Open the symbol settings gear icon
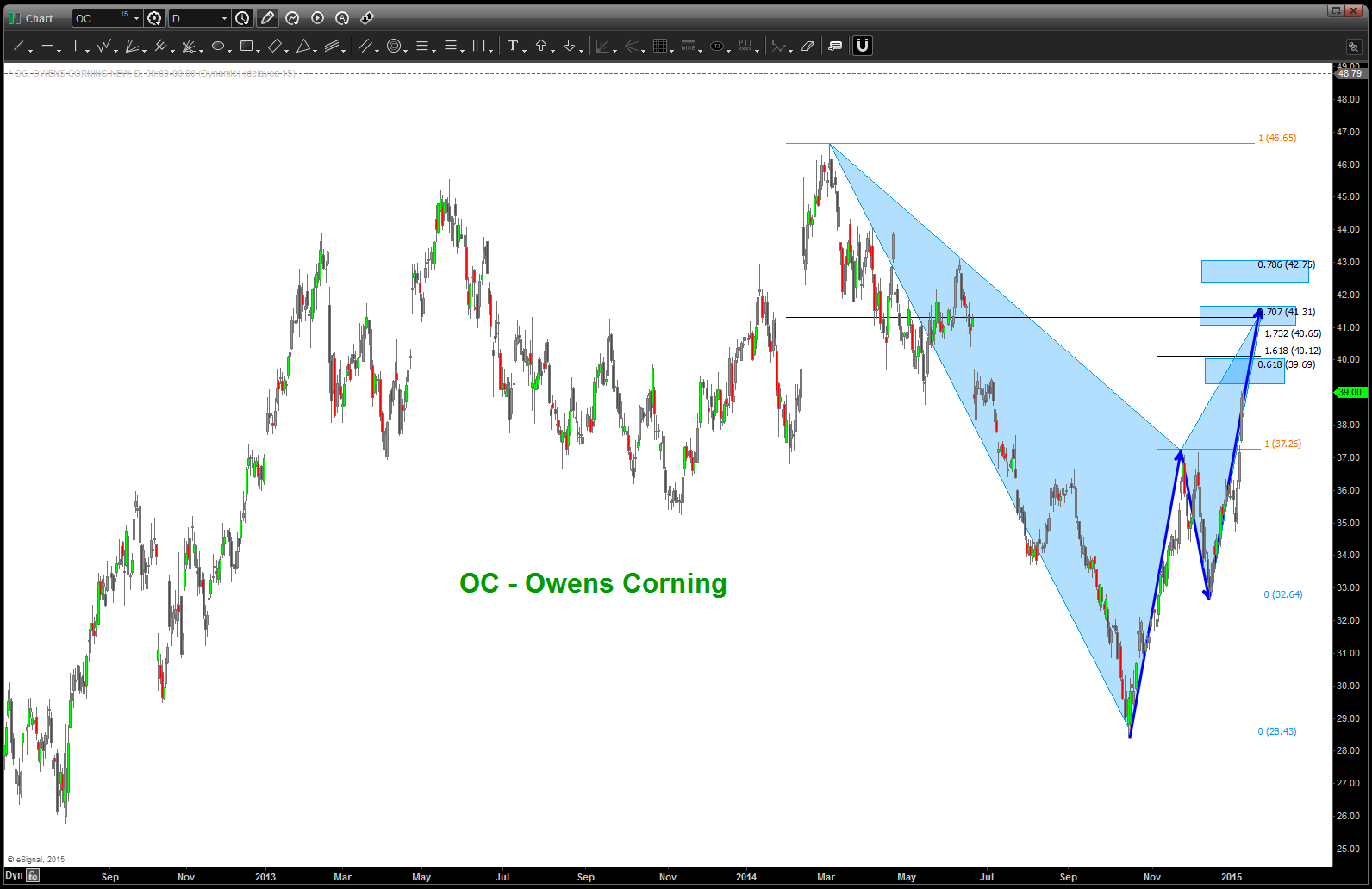This screenshot has height=889, width=1372. (x=154, y=18)
